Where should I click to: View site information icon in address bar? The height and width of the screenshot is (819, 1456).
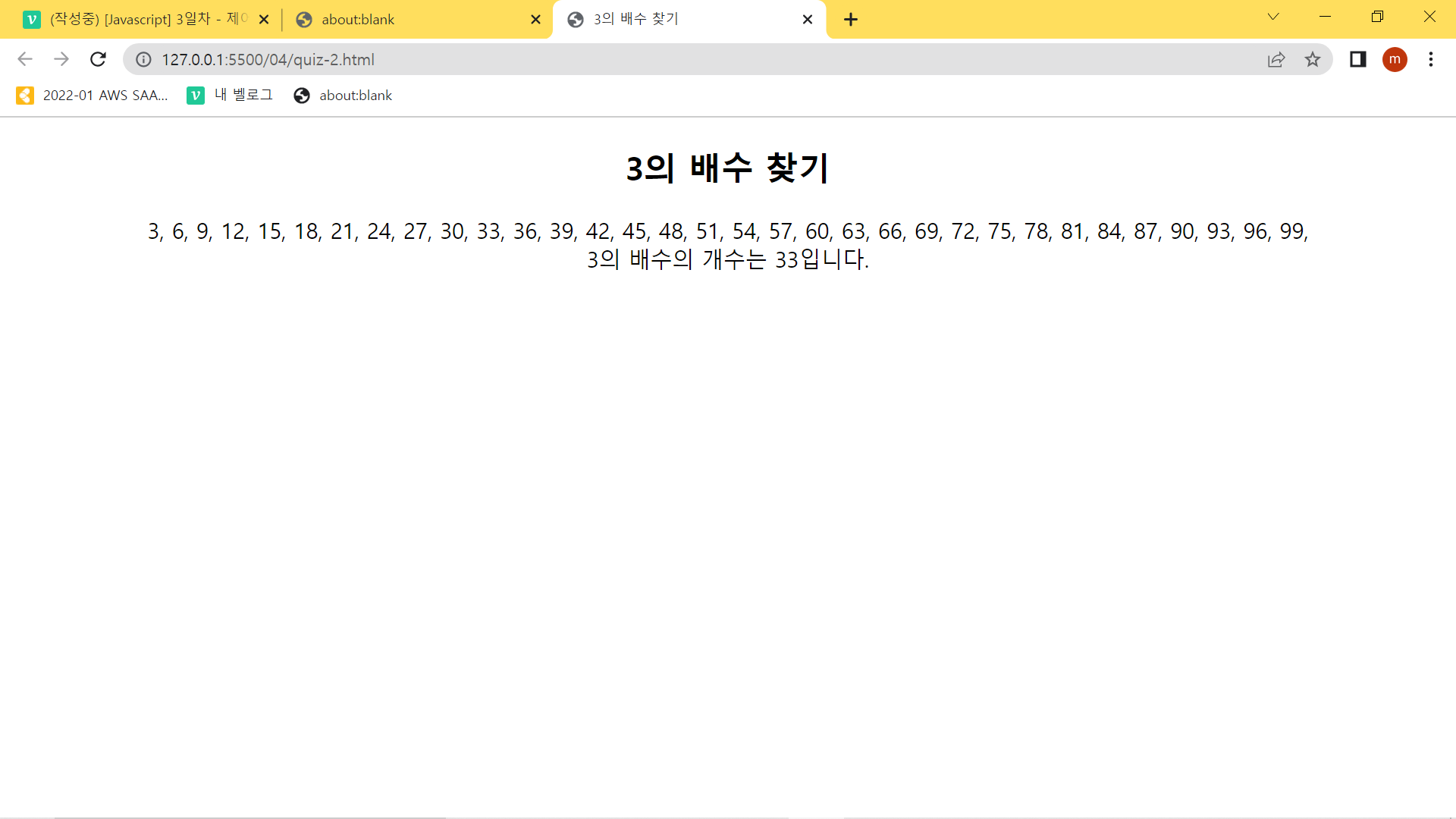pos(143,59)
